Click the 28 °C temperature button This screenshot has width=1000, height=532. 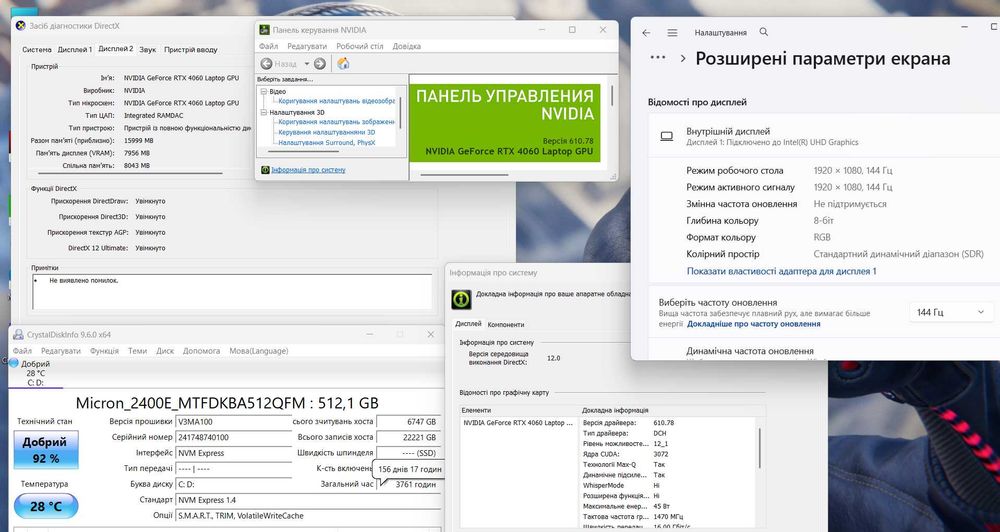click(46, 506)
